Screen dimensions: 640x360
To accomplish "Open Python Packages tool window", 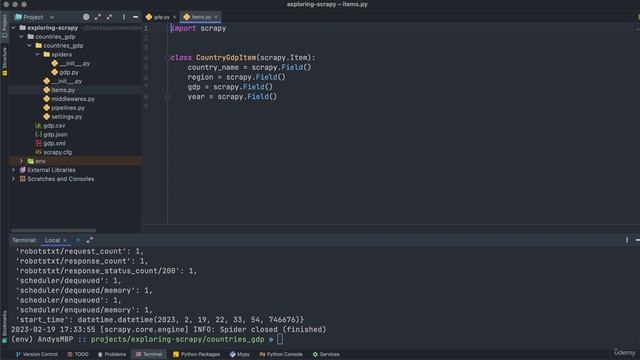I will point(196,354).
